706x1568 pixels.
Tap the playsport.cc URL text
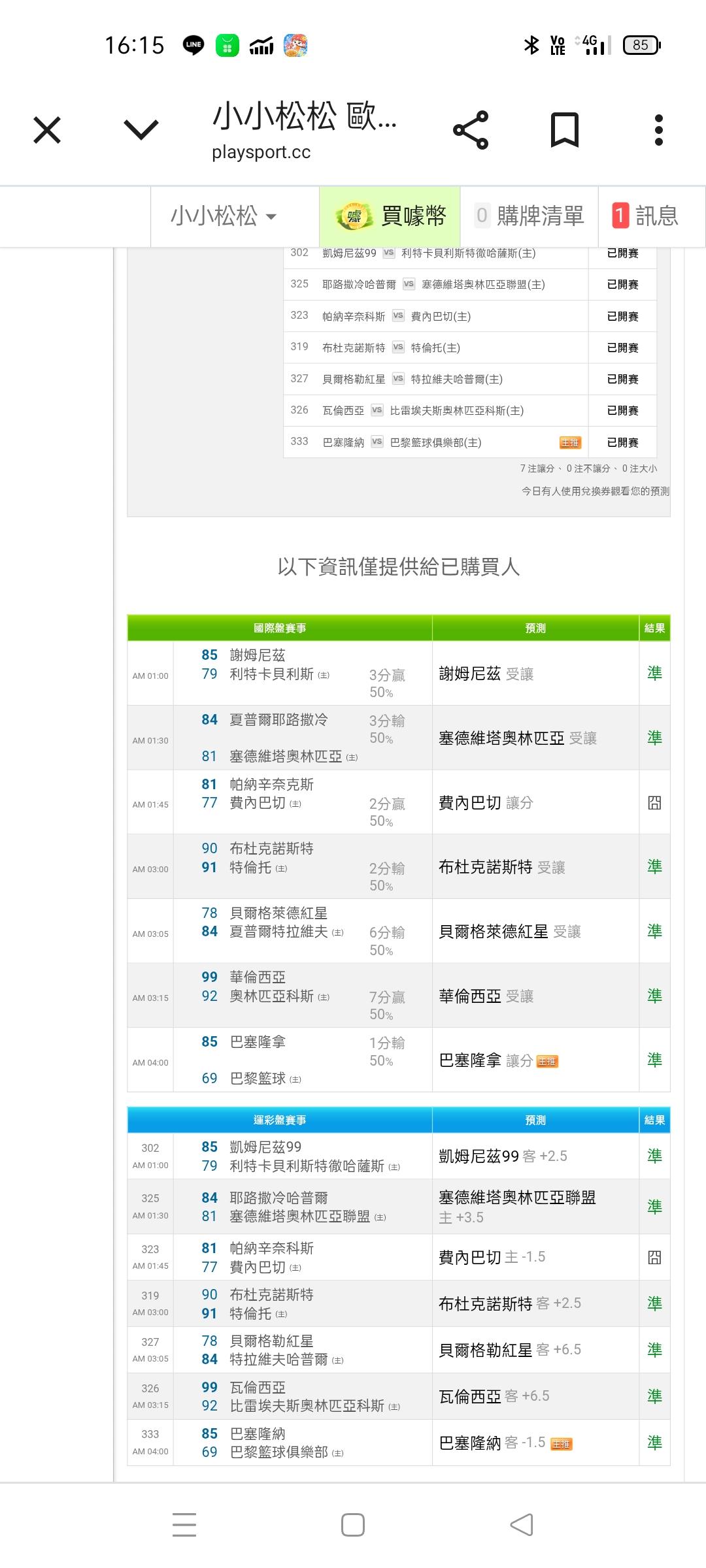pos(261,152)
